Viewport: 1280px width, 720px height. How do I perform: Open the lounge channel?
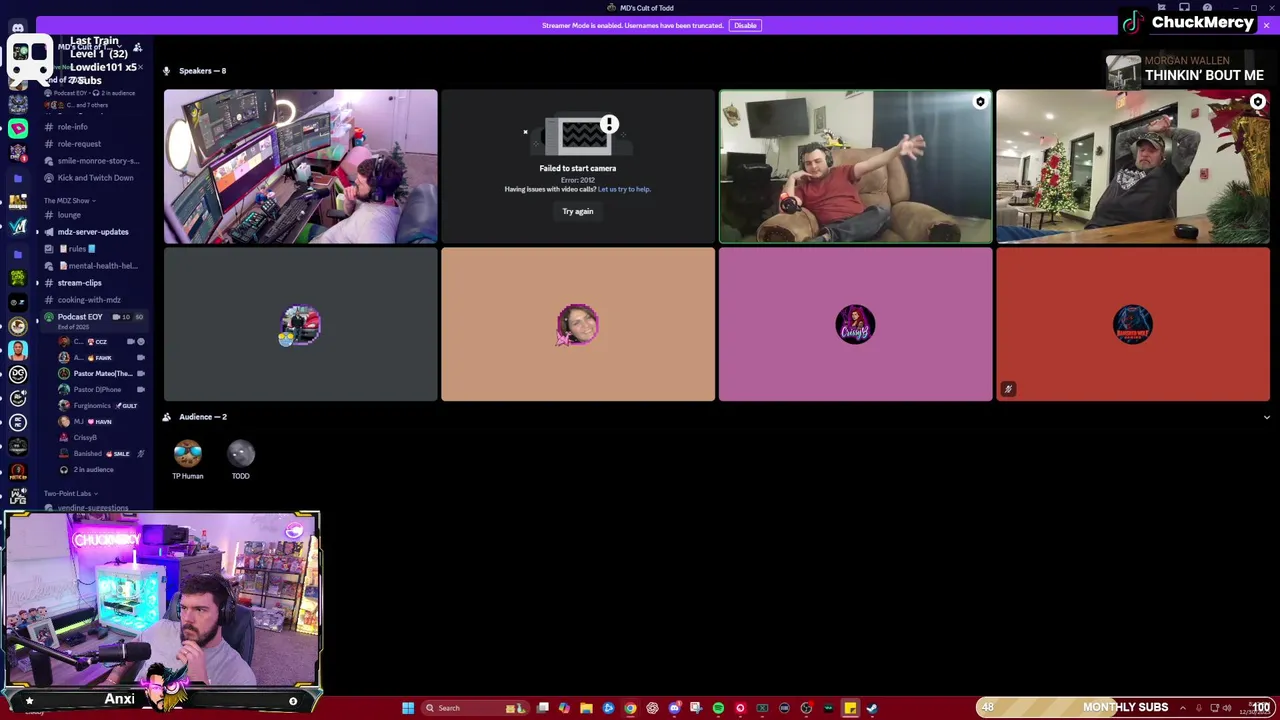pos(69,215)
